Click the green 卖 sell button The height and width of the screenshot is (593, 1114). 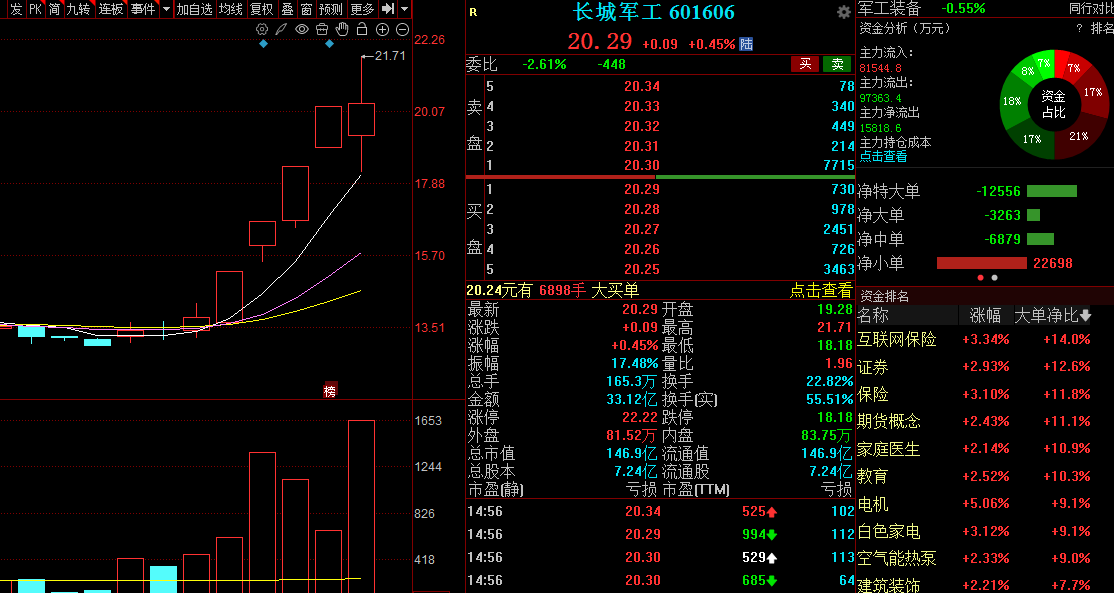838,64
